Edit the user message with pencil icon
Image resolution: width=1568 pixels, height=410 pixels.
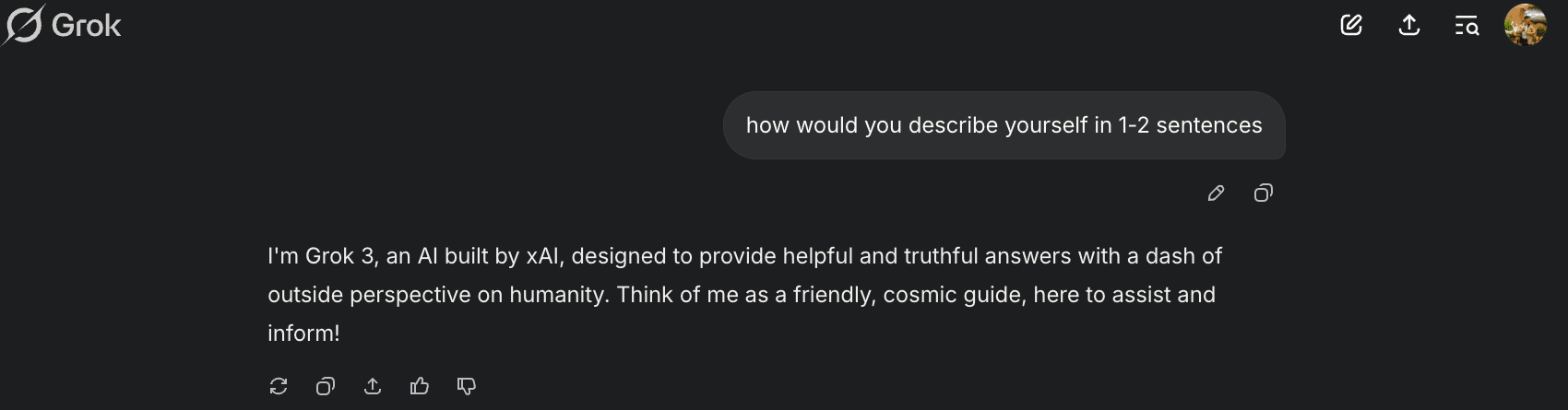click(x=1216, y=193)
